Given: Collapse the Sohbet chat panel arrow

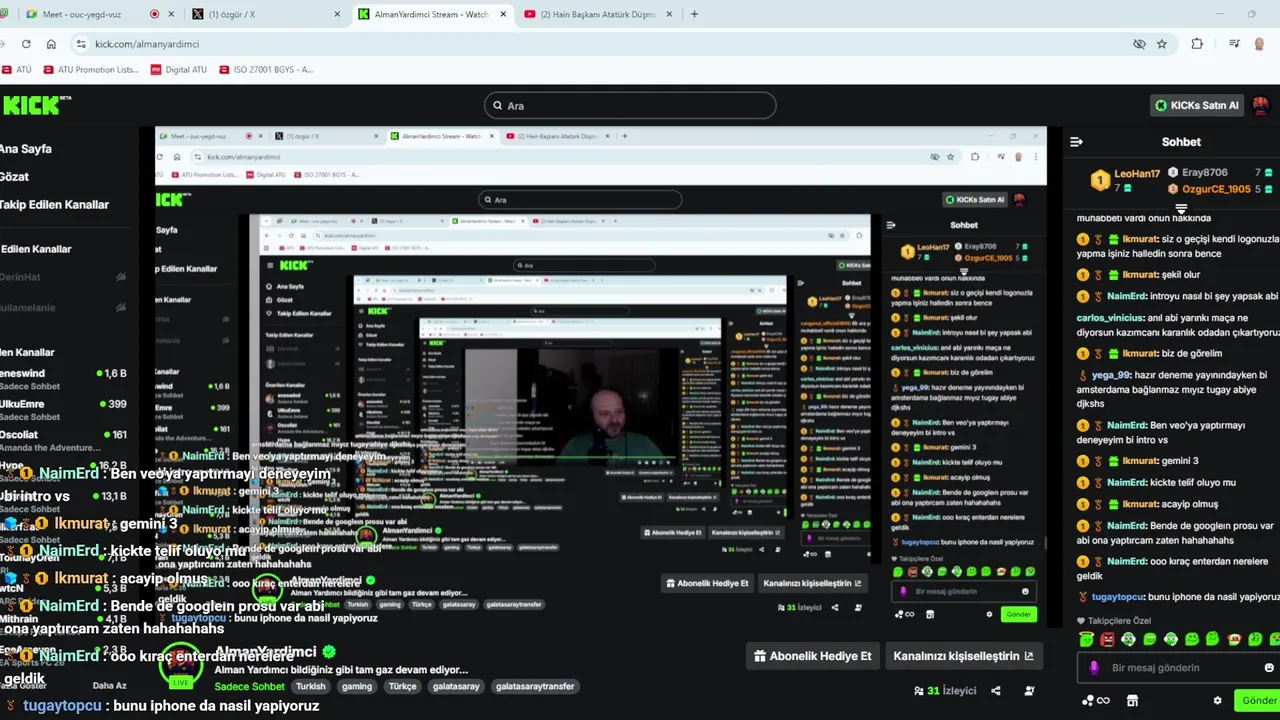Looking at the screenshot, I should tap(1076, 142).
